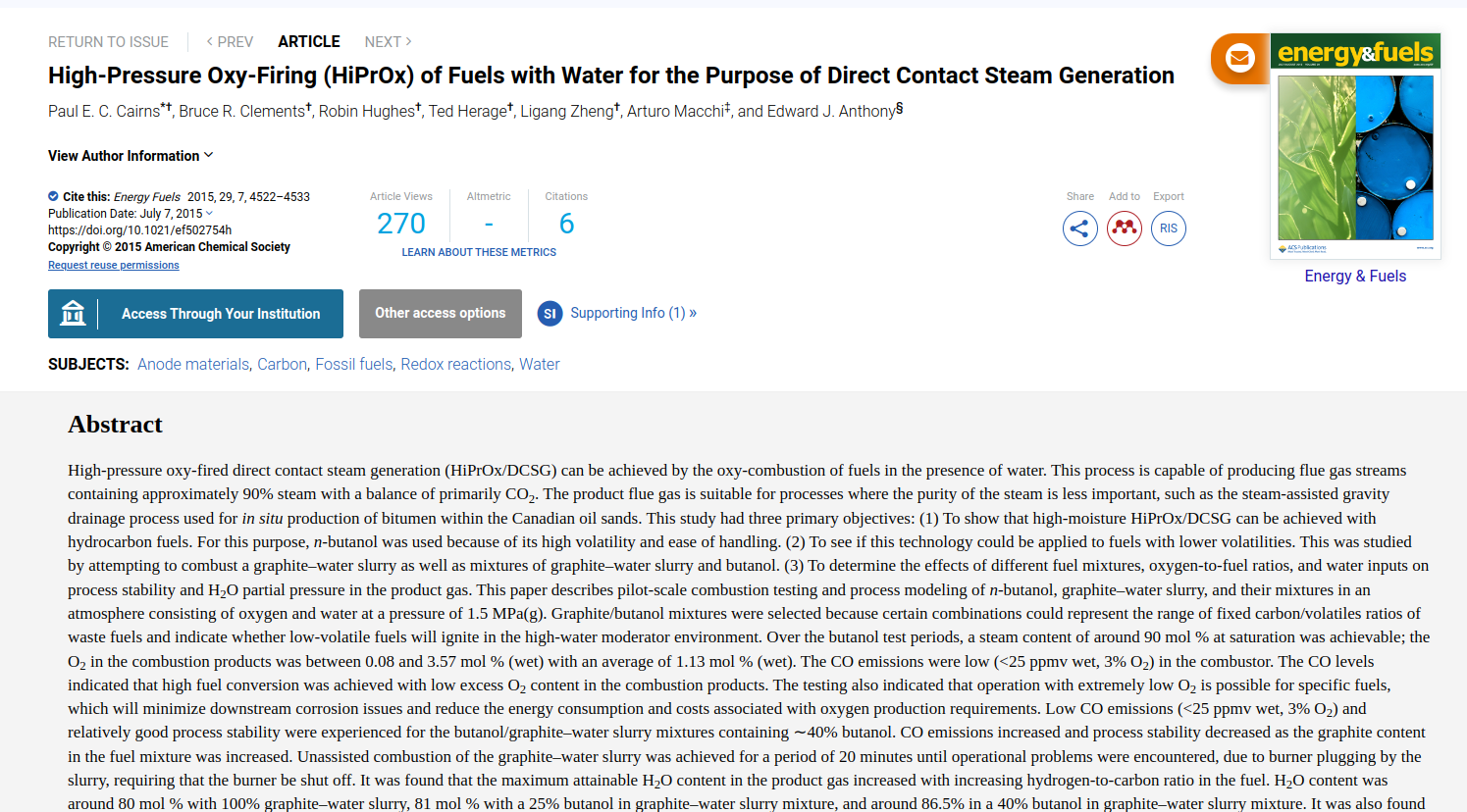
Task: Click the Cite this checkmark icon
Action: point(53,196)
